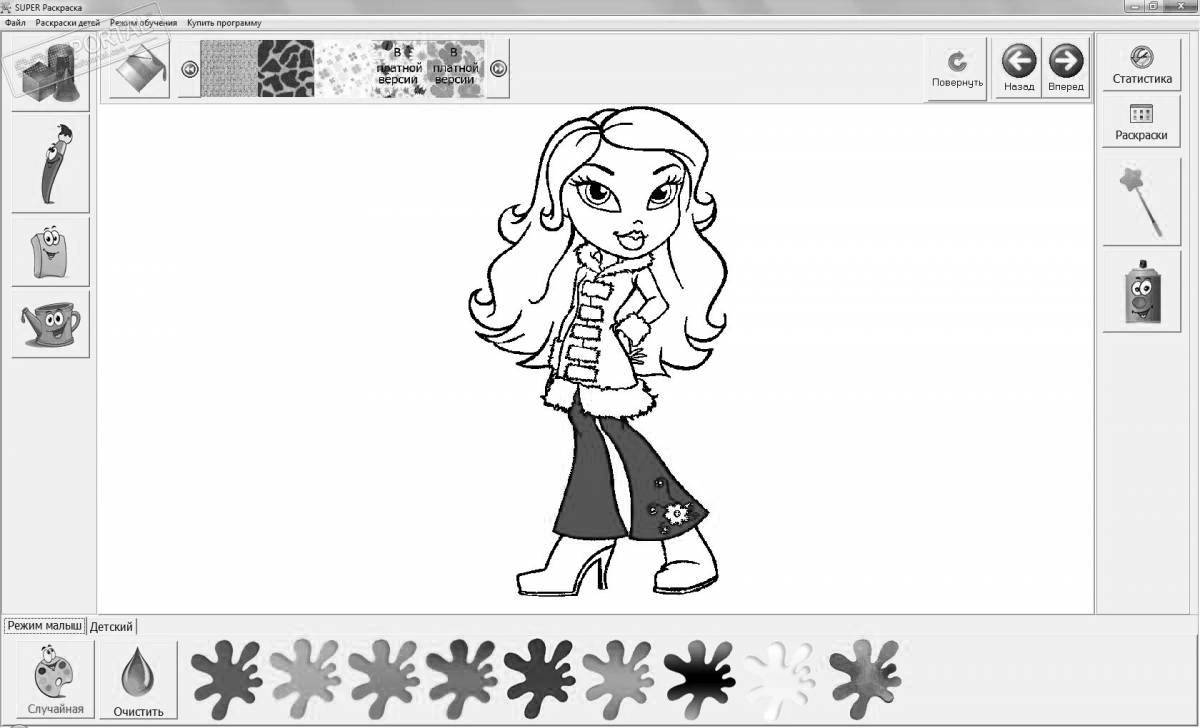The width and height of the screenshot is (1200, 728).
Task: Select the spray can tool
Action: coord(1140,295)
